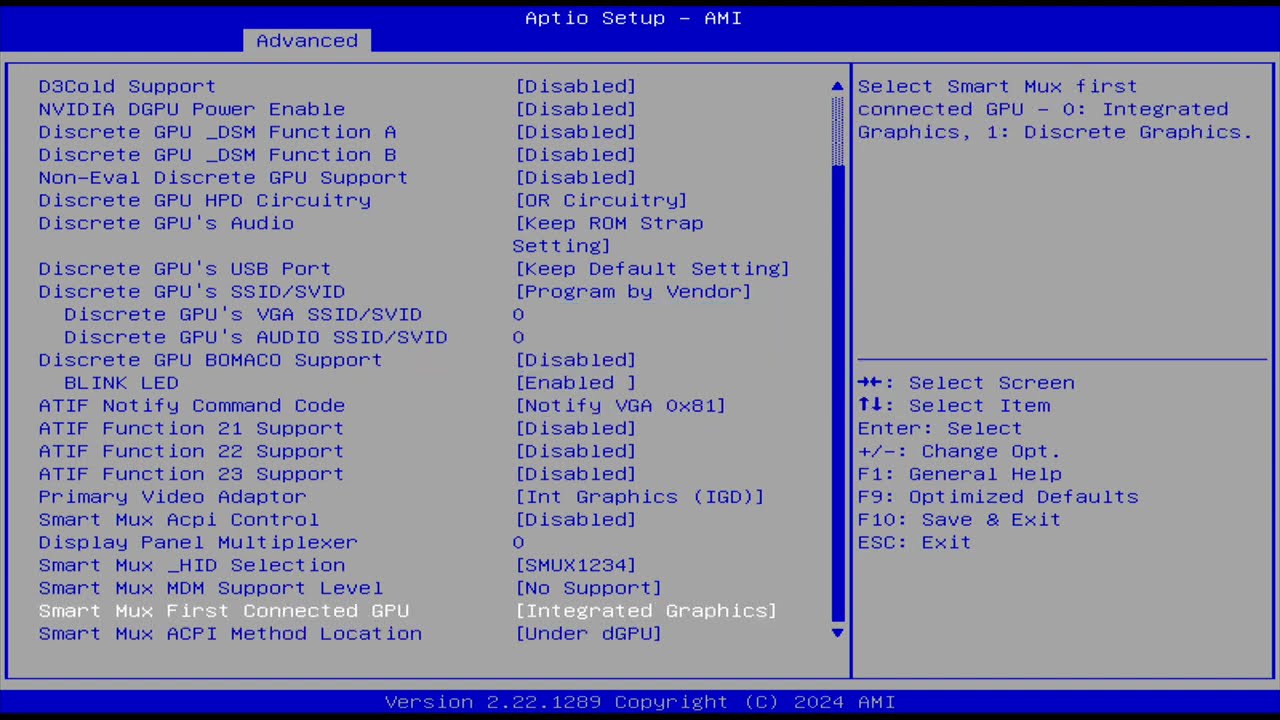Toggle ATIF Function 23 Support value

(576, 474)
